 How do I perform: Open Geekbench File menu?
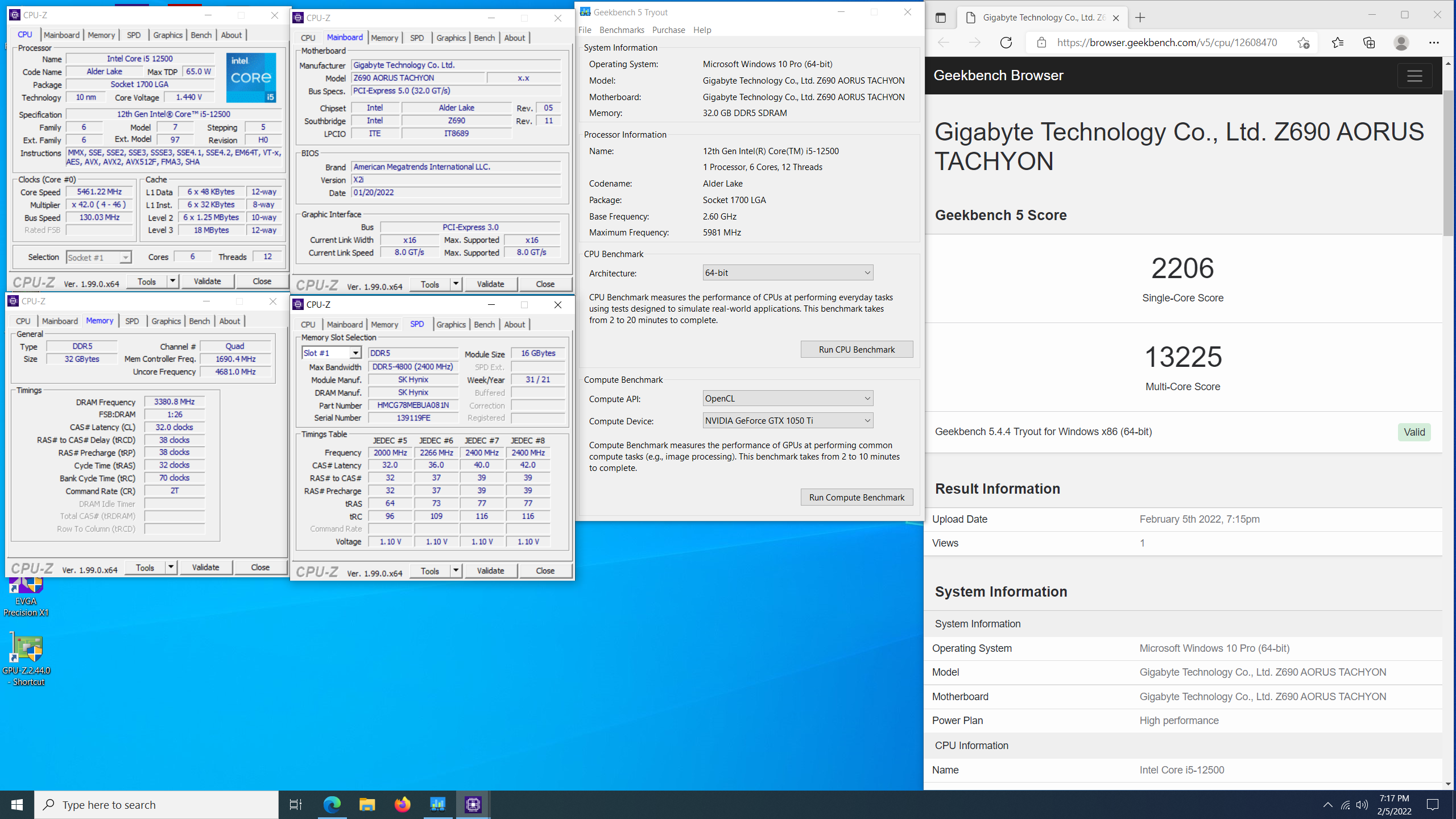[585, 30]
